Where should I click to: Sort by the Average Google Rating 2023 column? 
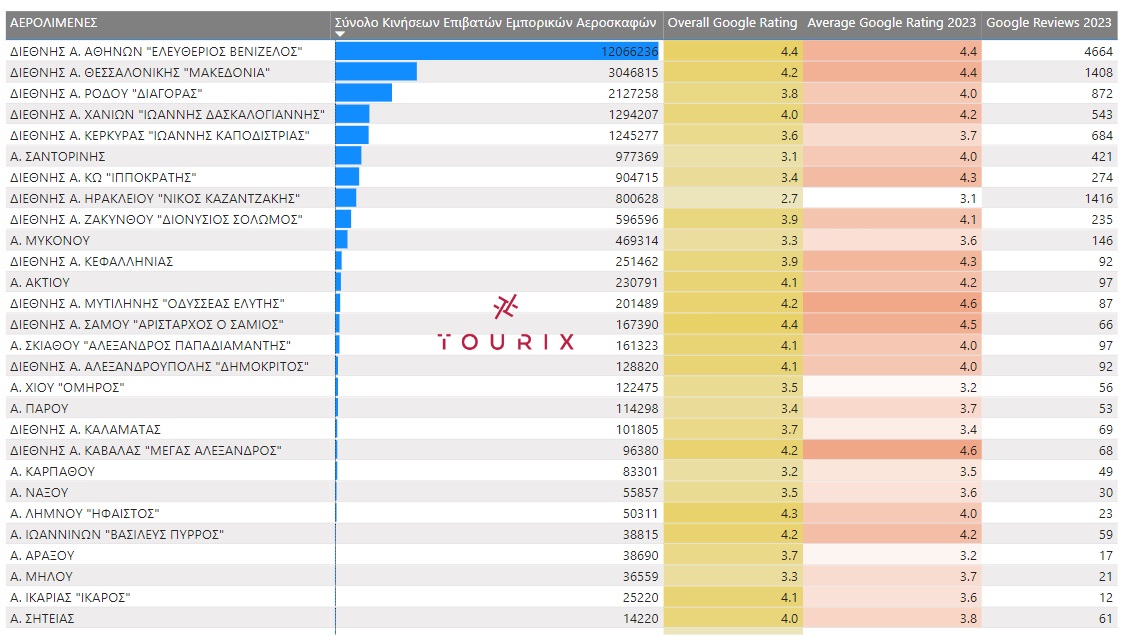pyautogui.click(x=891, y=22)
